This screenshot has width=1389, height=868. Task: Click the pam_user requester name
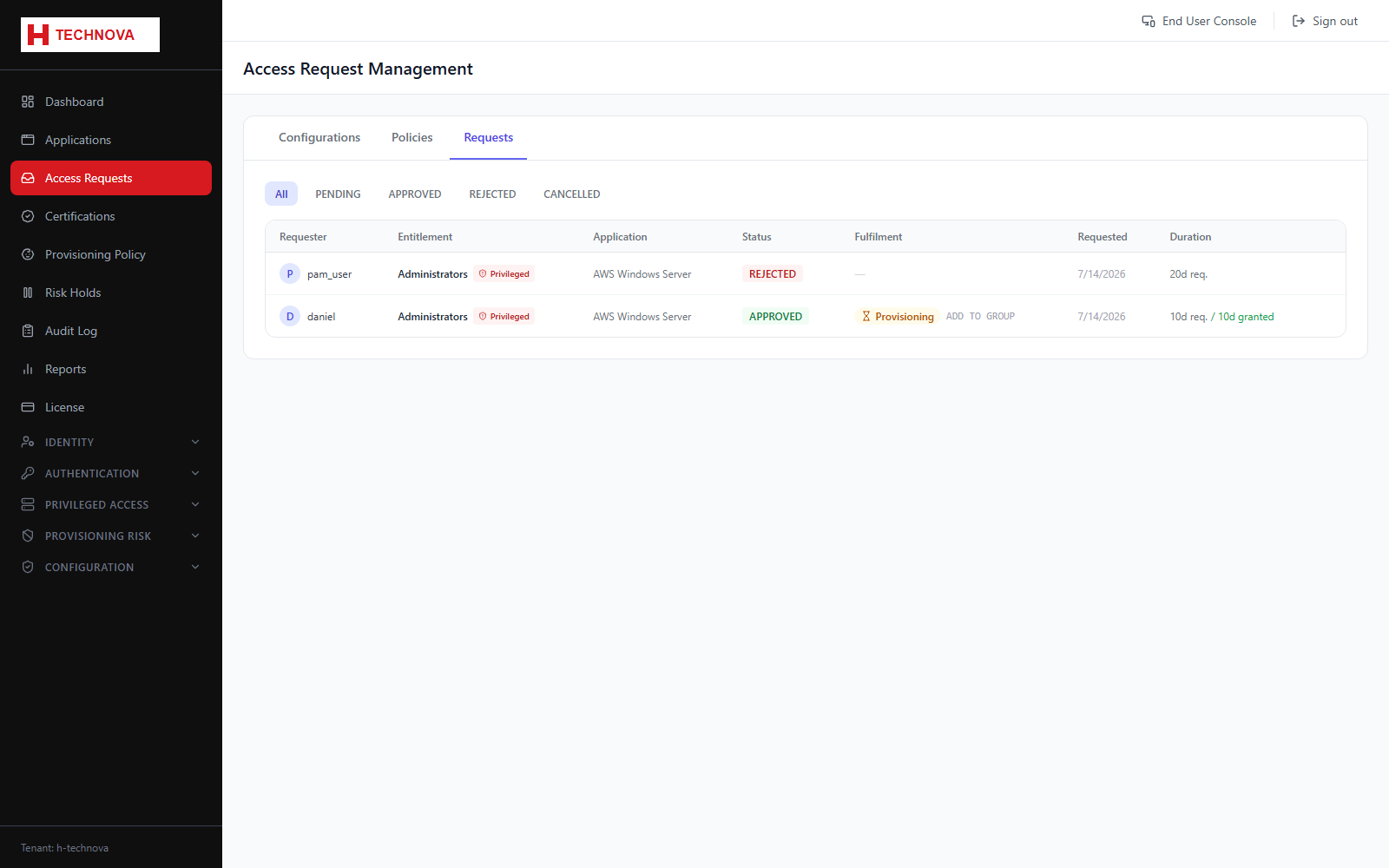[329, 274]
